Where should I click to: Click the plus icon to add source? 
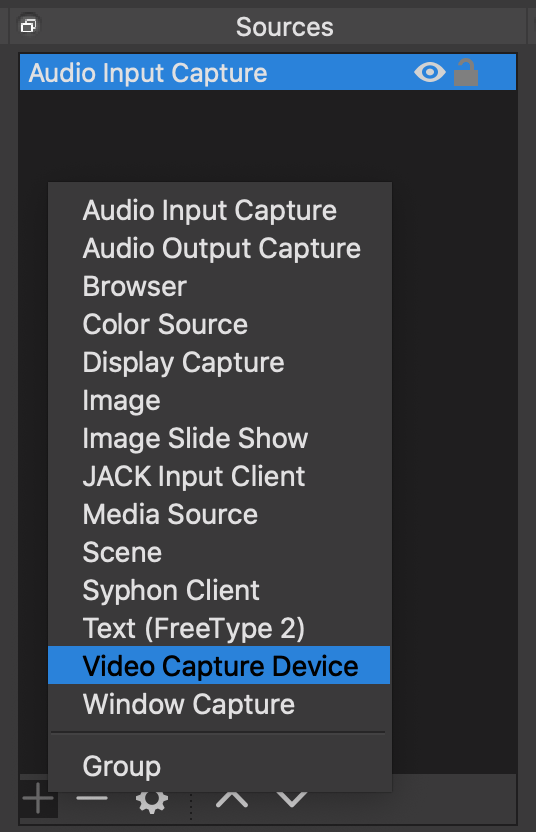(38, 798)
